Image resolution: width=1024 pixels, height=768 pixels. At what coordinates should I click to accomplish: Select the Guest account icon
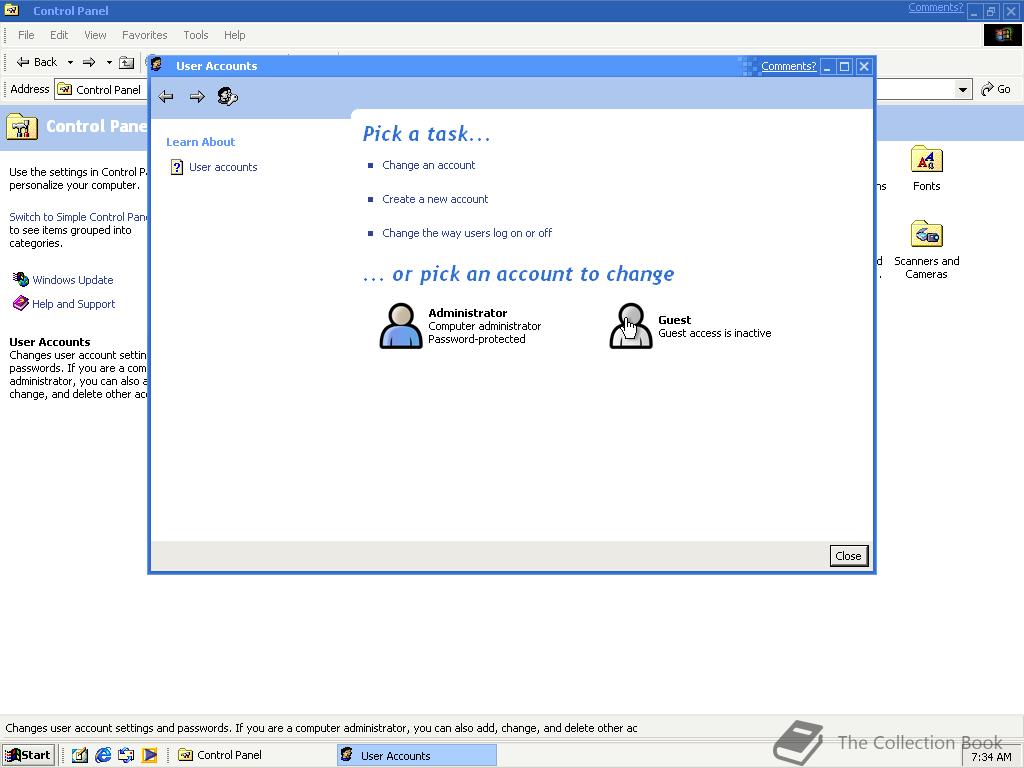(631, 325)
